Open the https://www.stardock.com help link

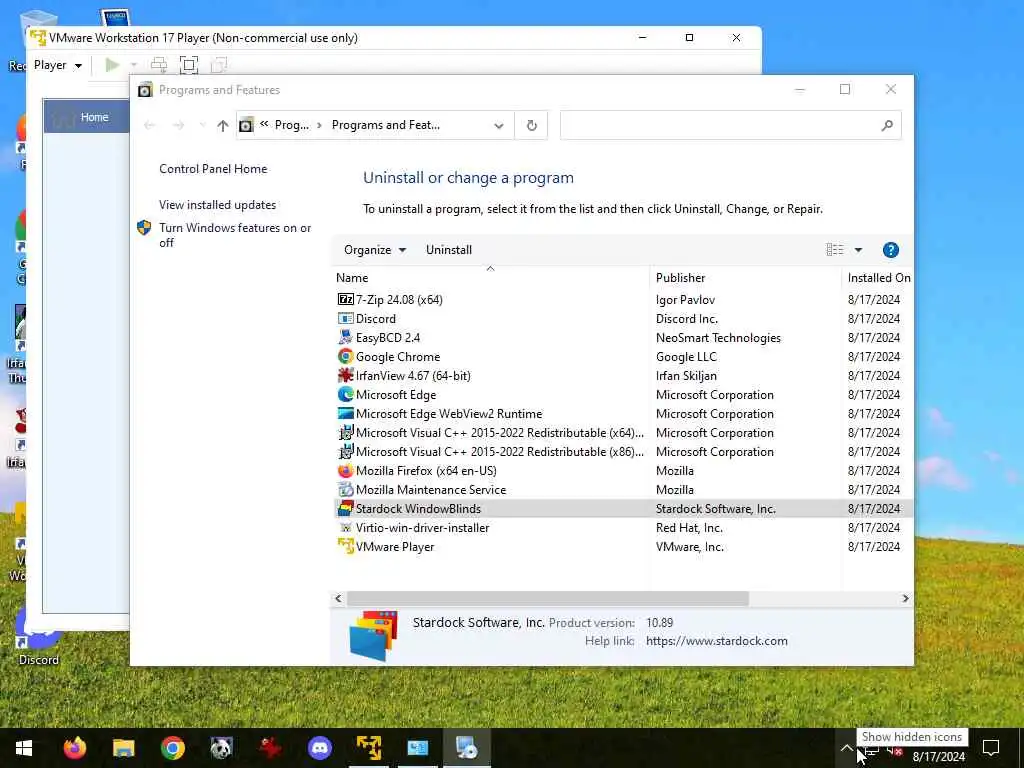716,641
